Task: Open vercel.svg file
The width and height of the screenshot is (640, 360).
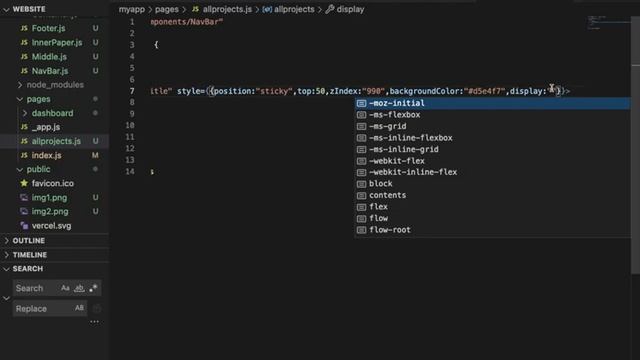Action: (51, 226)
